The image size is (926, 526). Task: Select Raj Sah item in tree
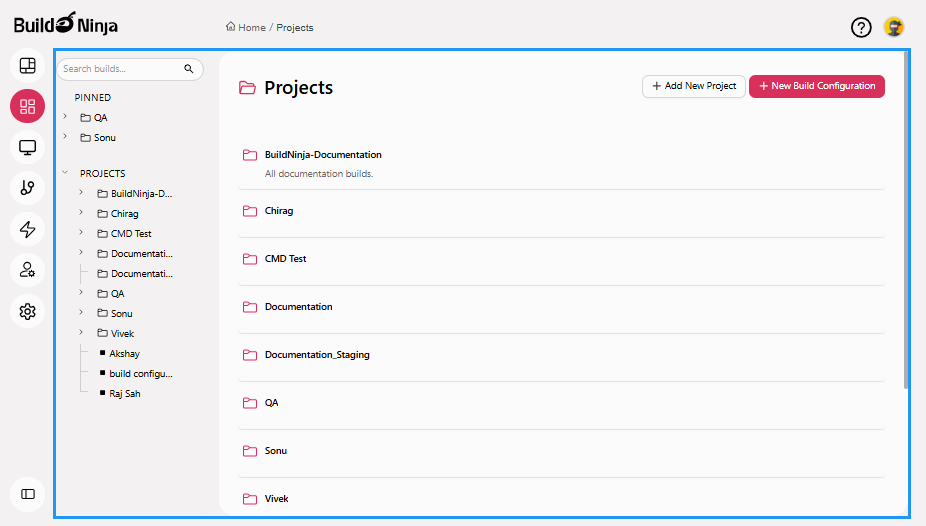point(125,394)
